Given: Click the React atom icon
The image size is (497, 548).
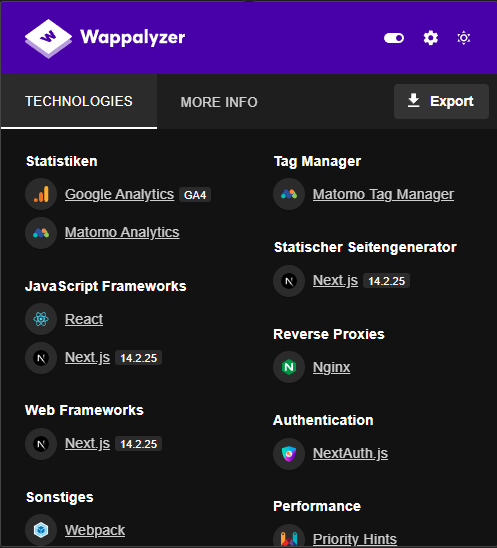Looking at the screenshot, I should pos(41,319).
